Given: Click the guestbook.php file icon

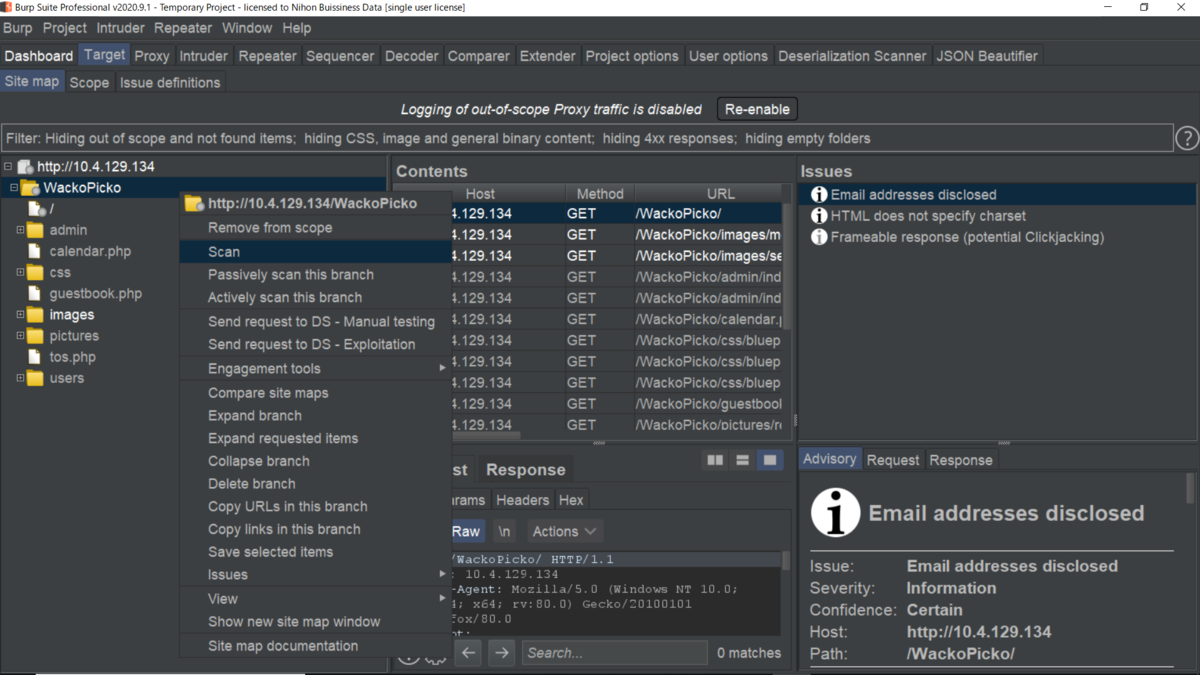Looking at the screenshot, I should [x=35, y=294].
